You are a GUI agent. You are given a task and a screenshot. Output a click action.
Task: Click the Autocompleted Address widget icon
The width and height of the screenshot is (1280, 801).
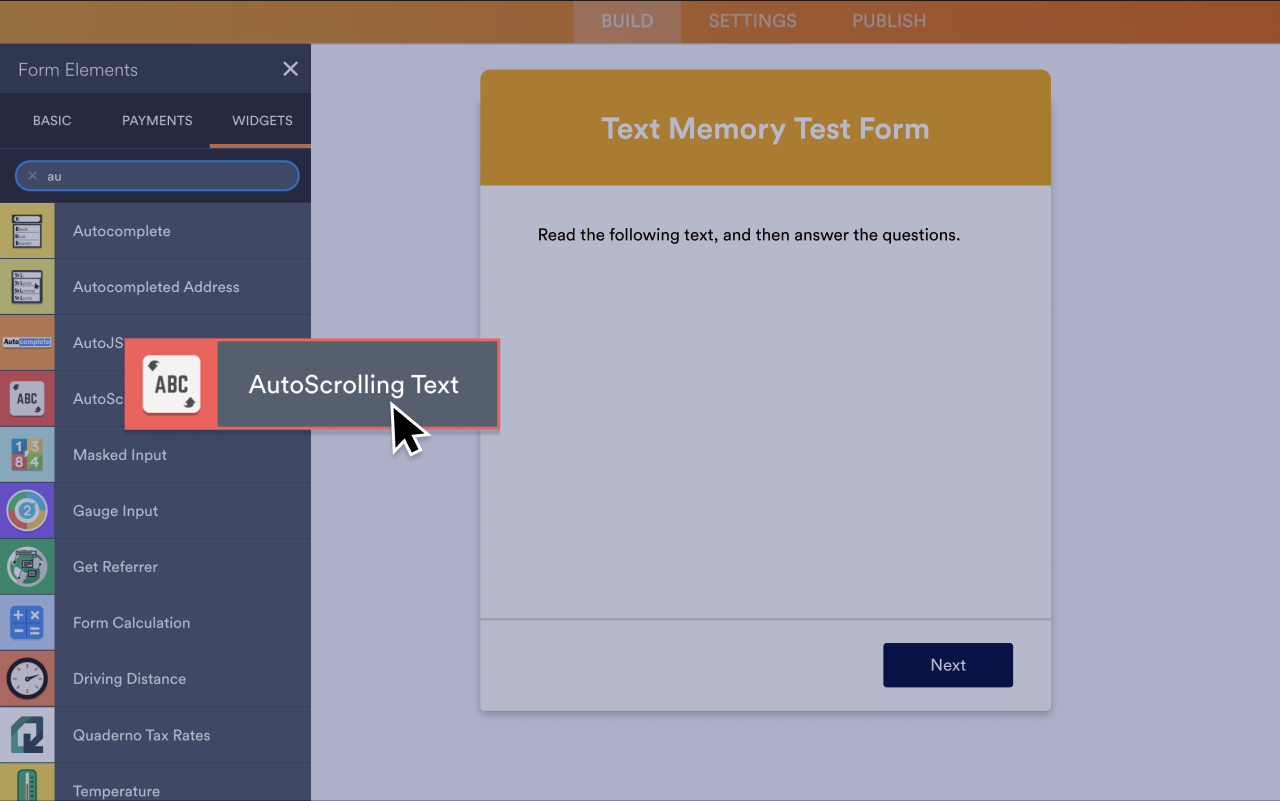[x=26, y=286]
